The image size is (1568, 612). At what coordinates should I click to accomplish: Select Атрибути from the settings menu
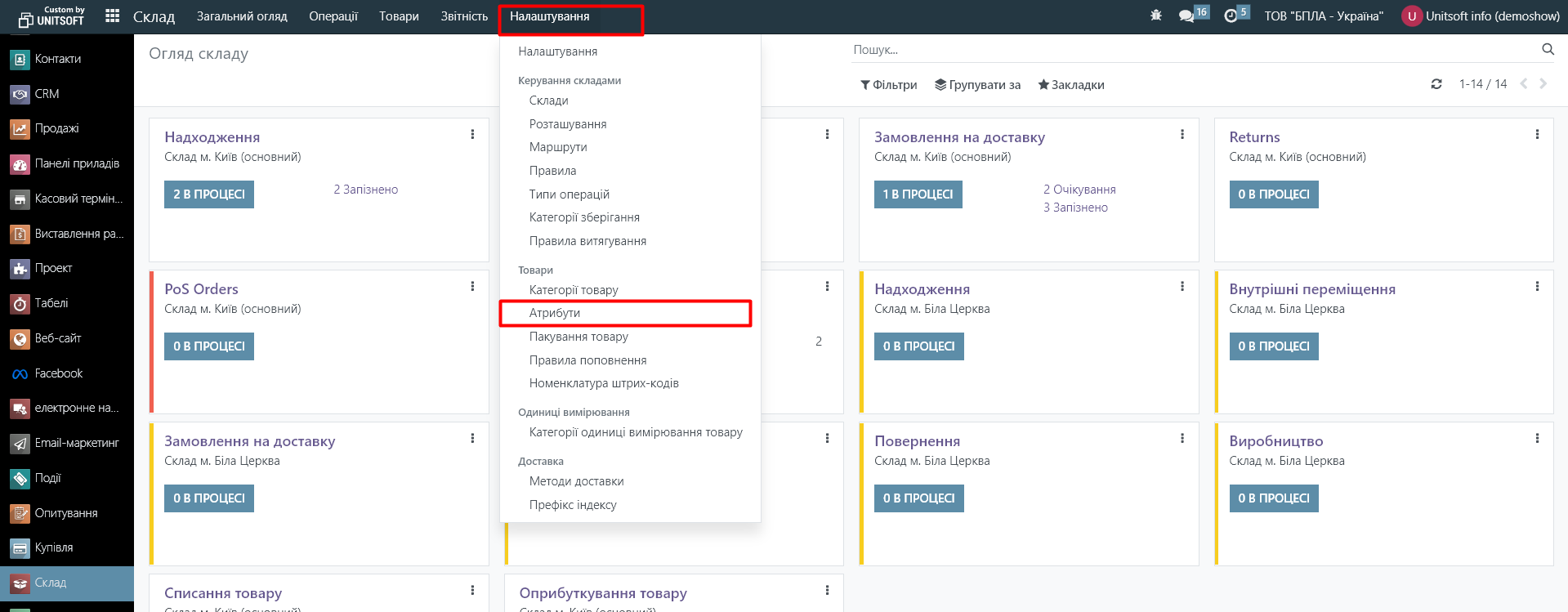(x=555, y=313)
